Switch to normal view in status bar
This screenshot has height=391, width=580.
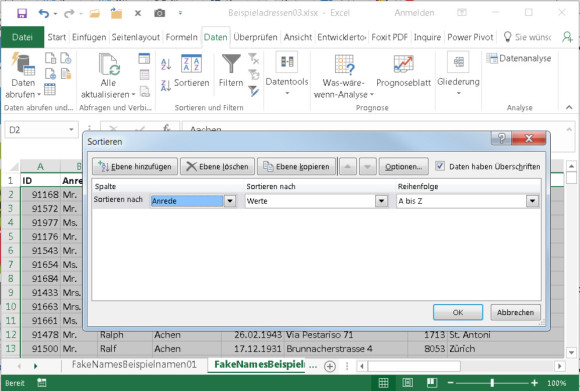(384, 383)
